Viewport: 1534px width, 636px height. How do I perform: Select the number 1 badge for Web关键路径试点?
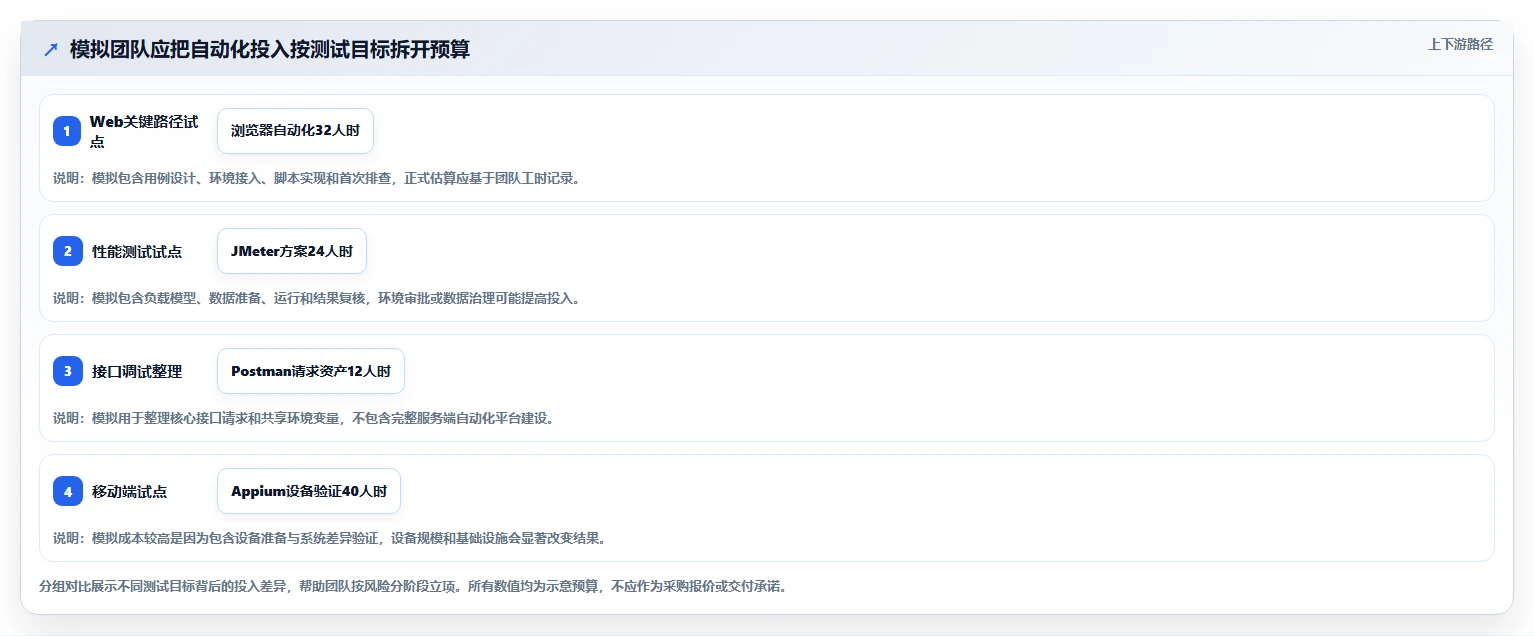click(67, 131)
